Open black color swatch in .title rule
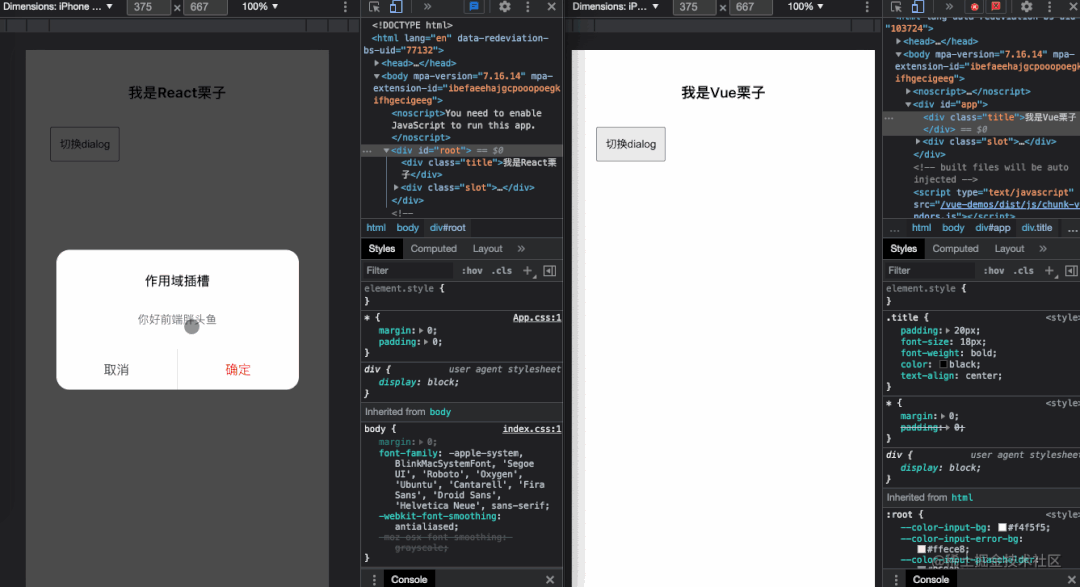 coord(943,364)
